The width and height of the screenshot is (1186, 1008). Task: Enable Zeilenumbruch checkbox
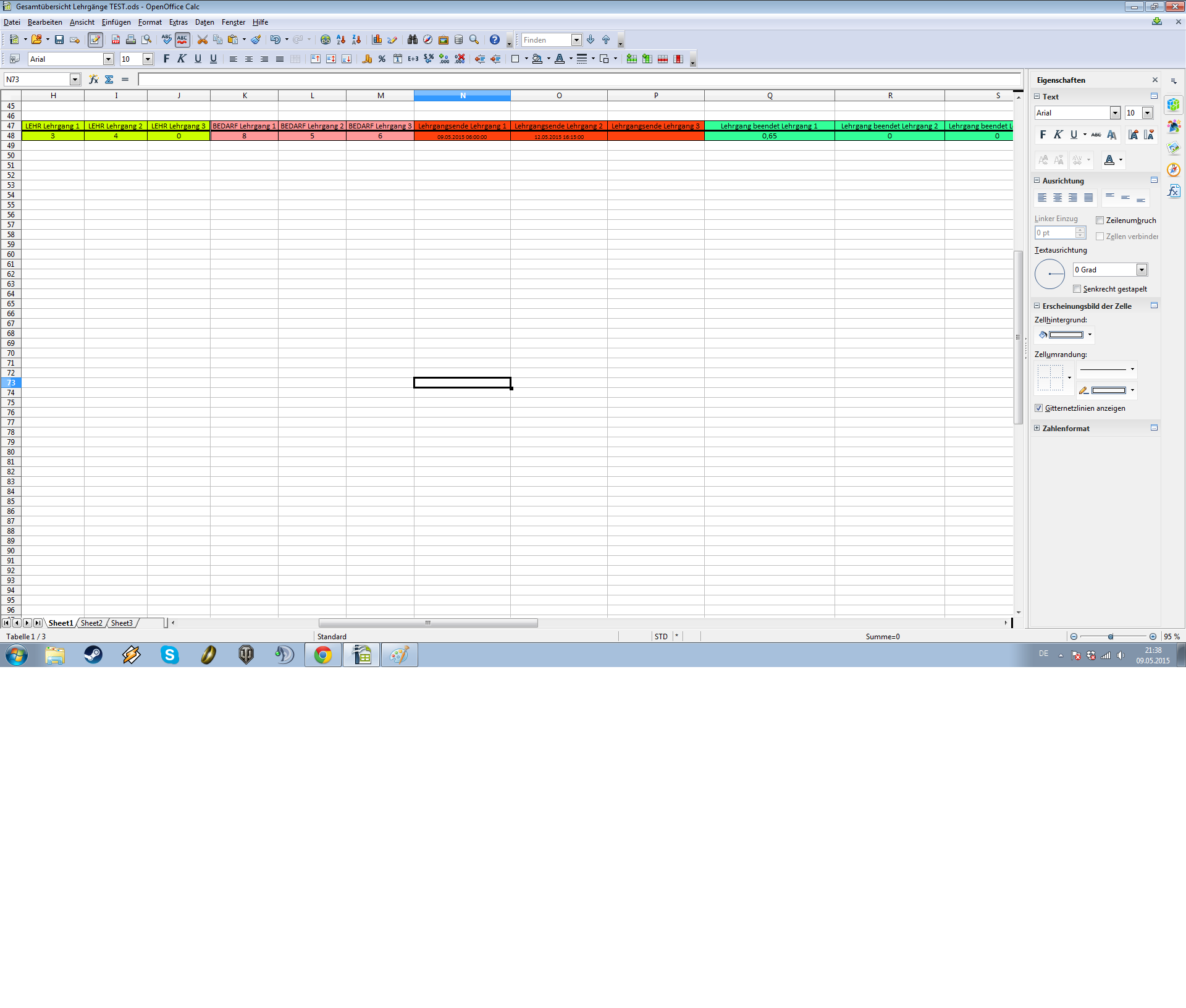(1100, 220)
